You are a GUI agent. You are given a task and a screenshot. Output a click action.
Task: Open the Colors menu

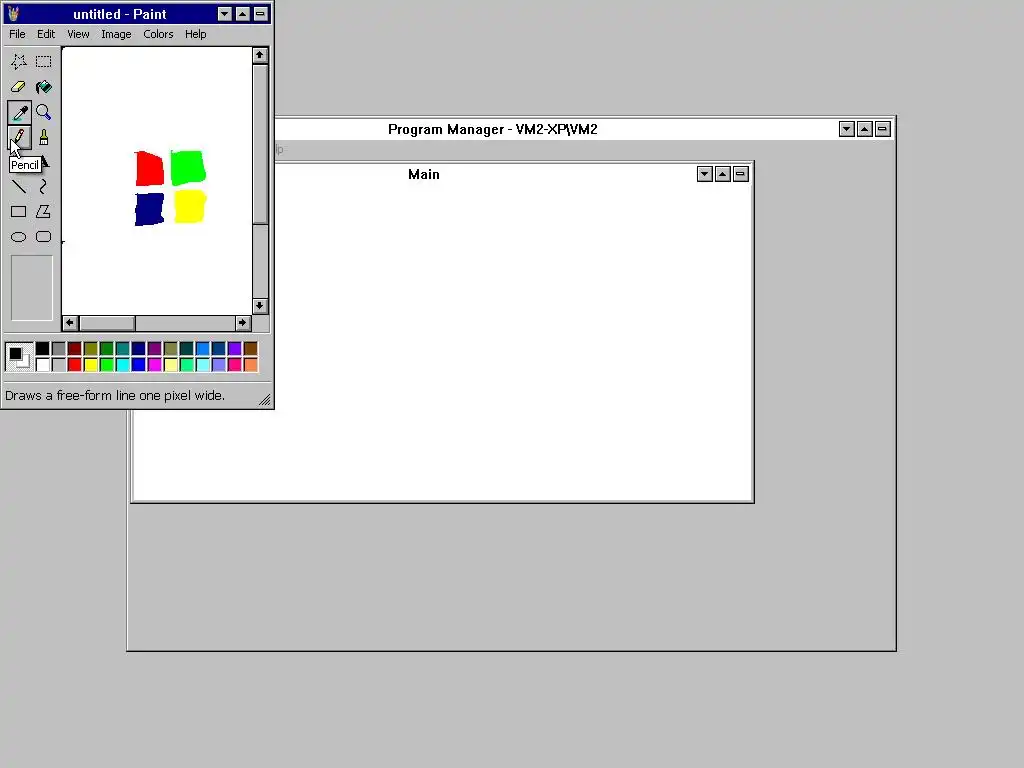pos(158,34)
